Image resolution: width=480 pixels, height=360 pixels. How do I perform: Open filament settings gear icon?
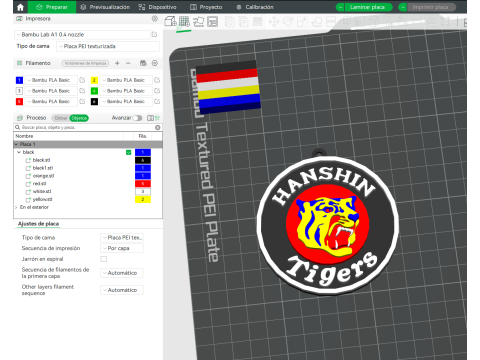[155, 63]
